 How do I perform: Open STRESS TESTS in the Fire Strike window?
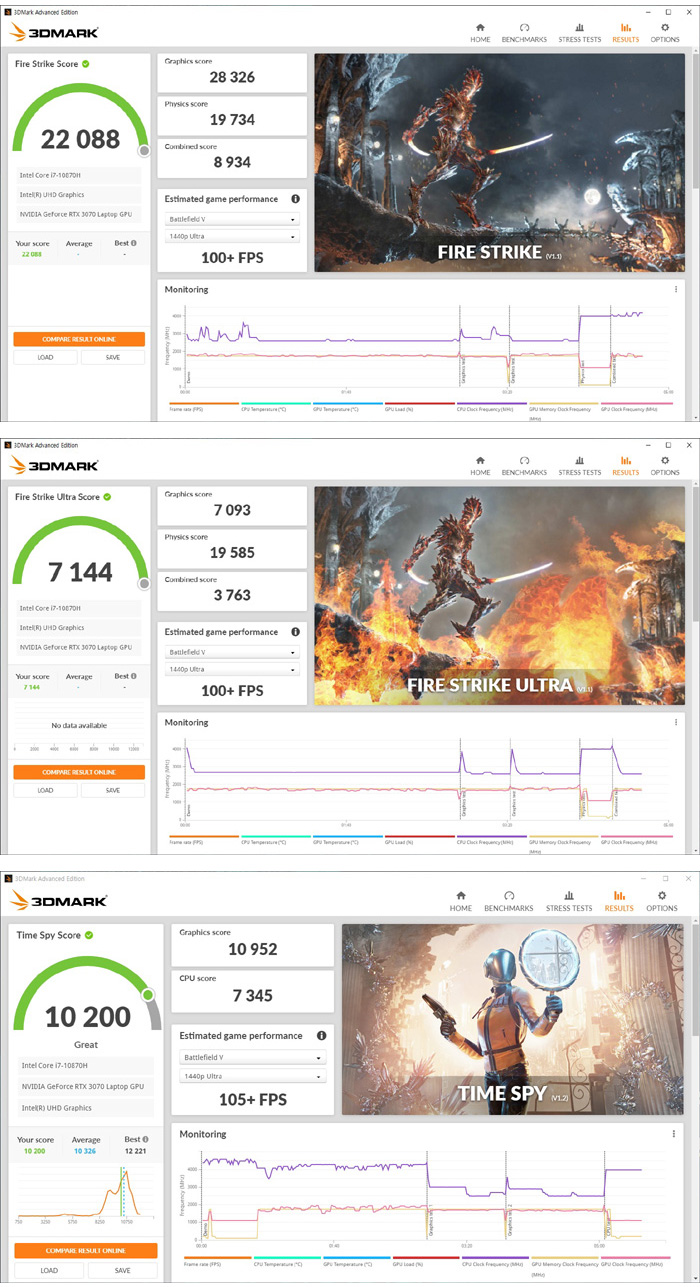pos(579,33)
